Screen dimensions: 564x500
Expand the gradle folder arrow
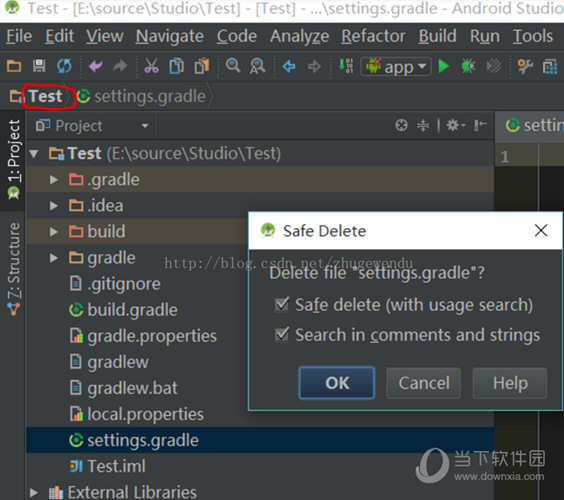[x=54, y=258]
